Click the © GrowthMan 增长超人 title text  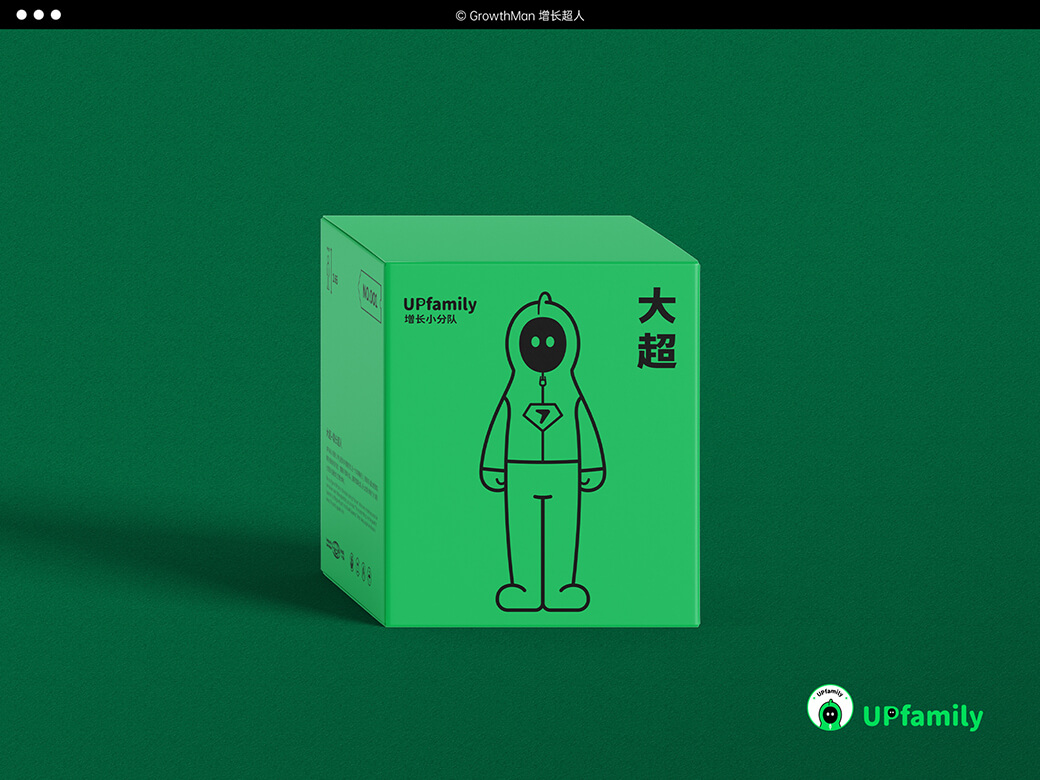(x=519, y=15)
